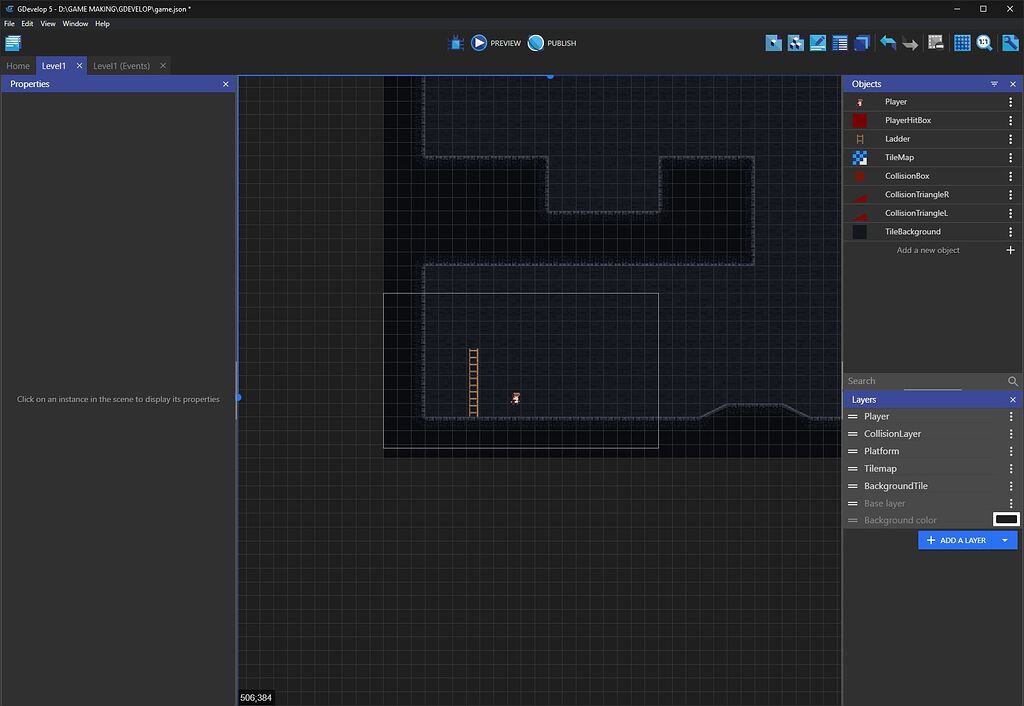Open scene properties with the wrench icon
This screenshot has width=1024, height=706.
[1009, 42]
